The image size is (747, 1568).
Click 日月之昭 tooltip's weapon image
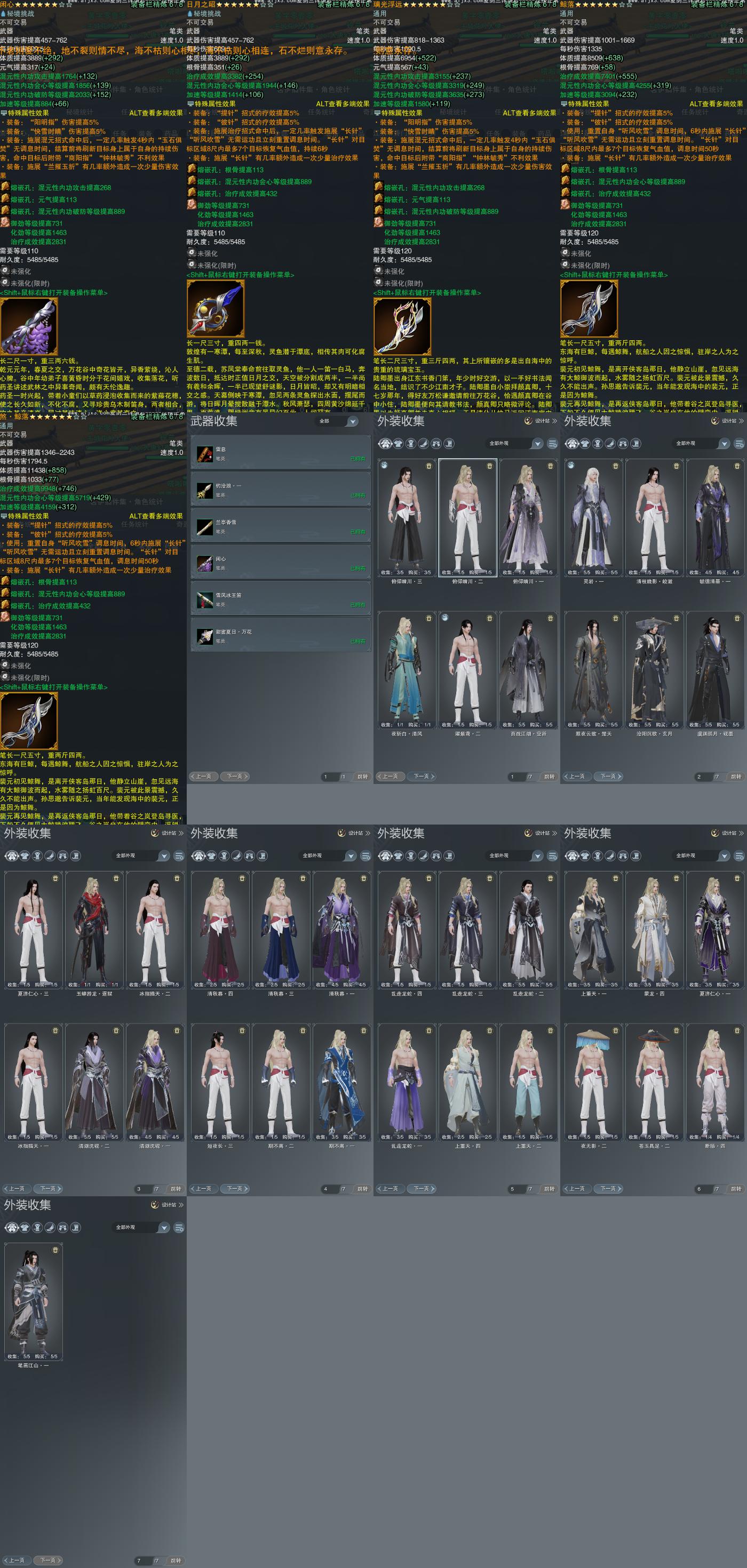216,309
